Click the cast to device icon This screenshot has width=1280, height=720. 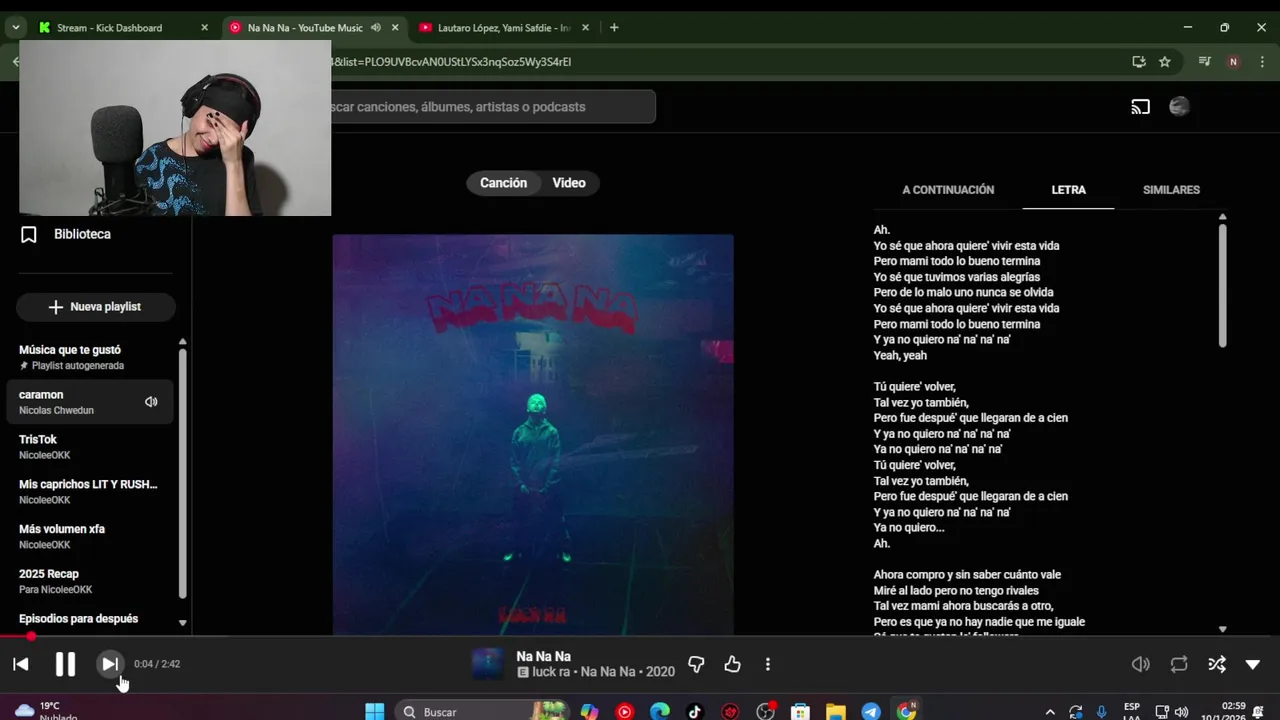click(1140, 107)
